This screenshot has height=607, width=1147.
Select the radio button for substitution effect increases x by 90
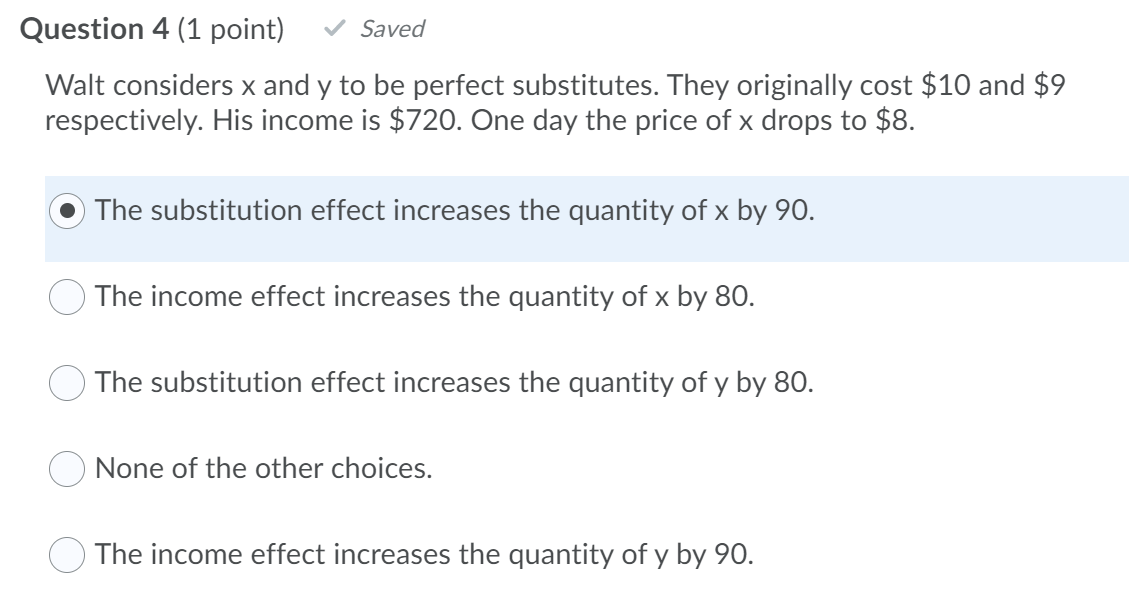click(64, 210)
